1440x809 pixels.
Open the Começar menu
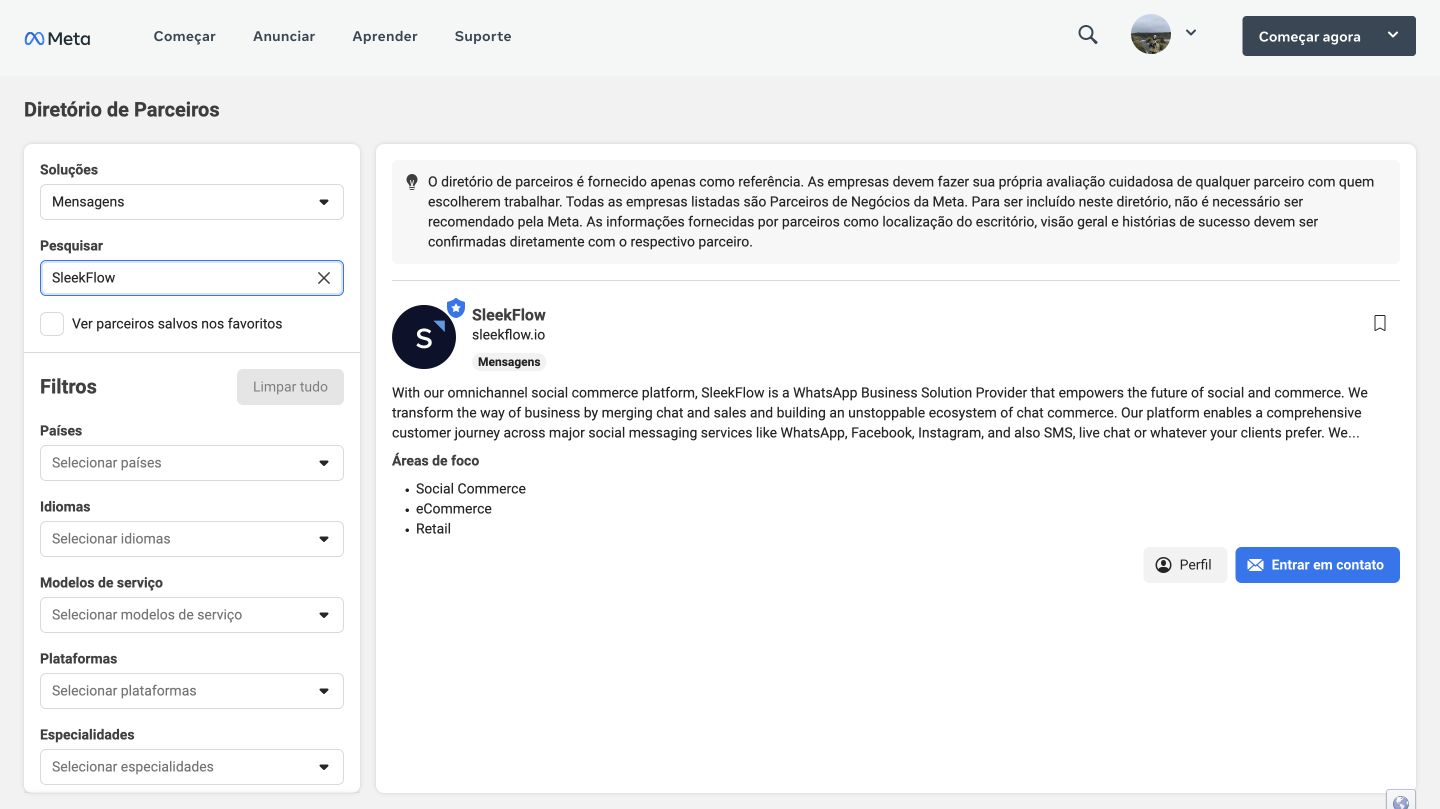coord(185,36)
